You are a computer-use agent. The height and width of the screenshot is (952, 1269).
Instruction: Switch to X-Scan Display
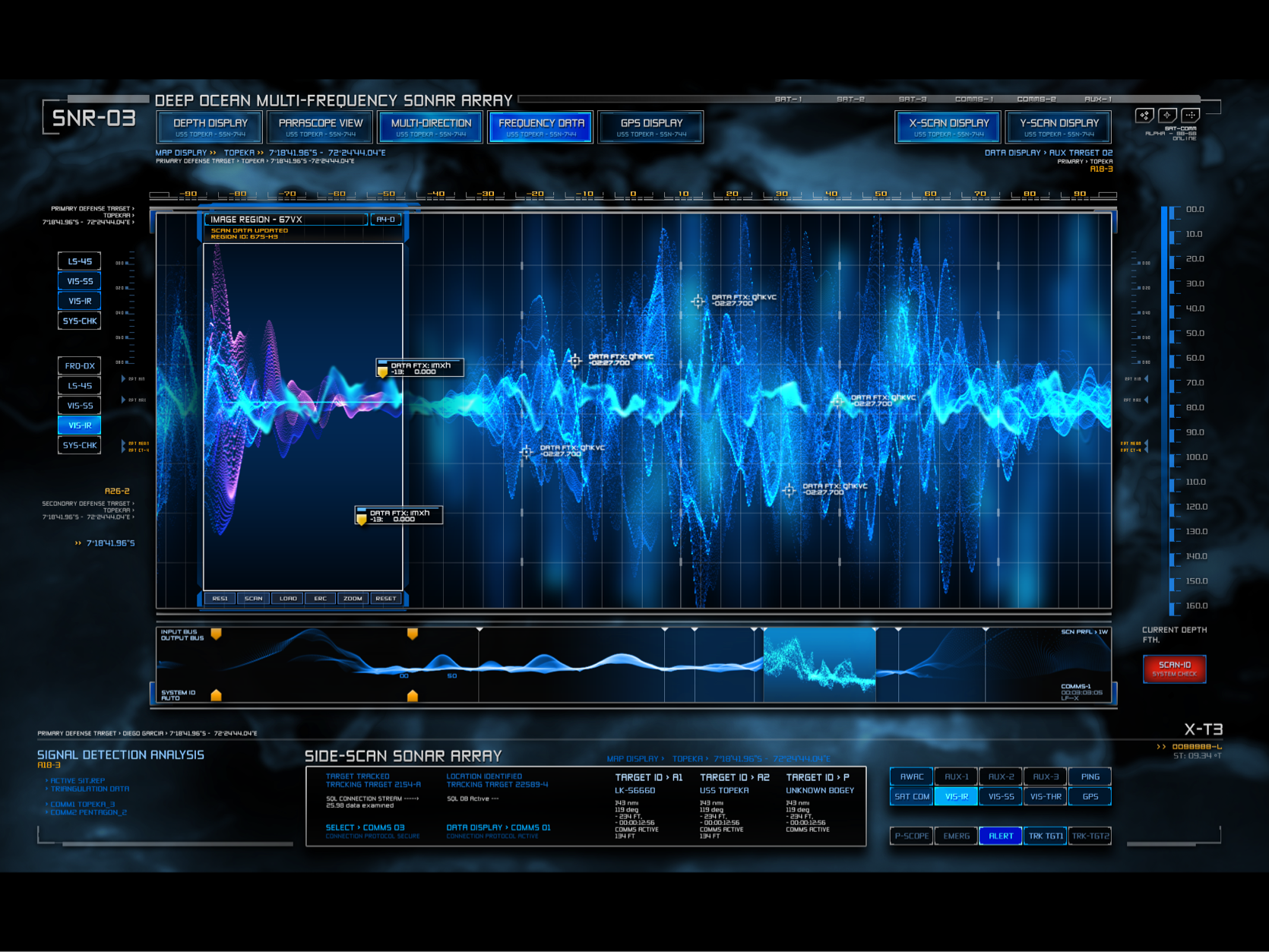(948, 127)
